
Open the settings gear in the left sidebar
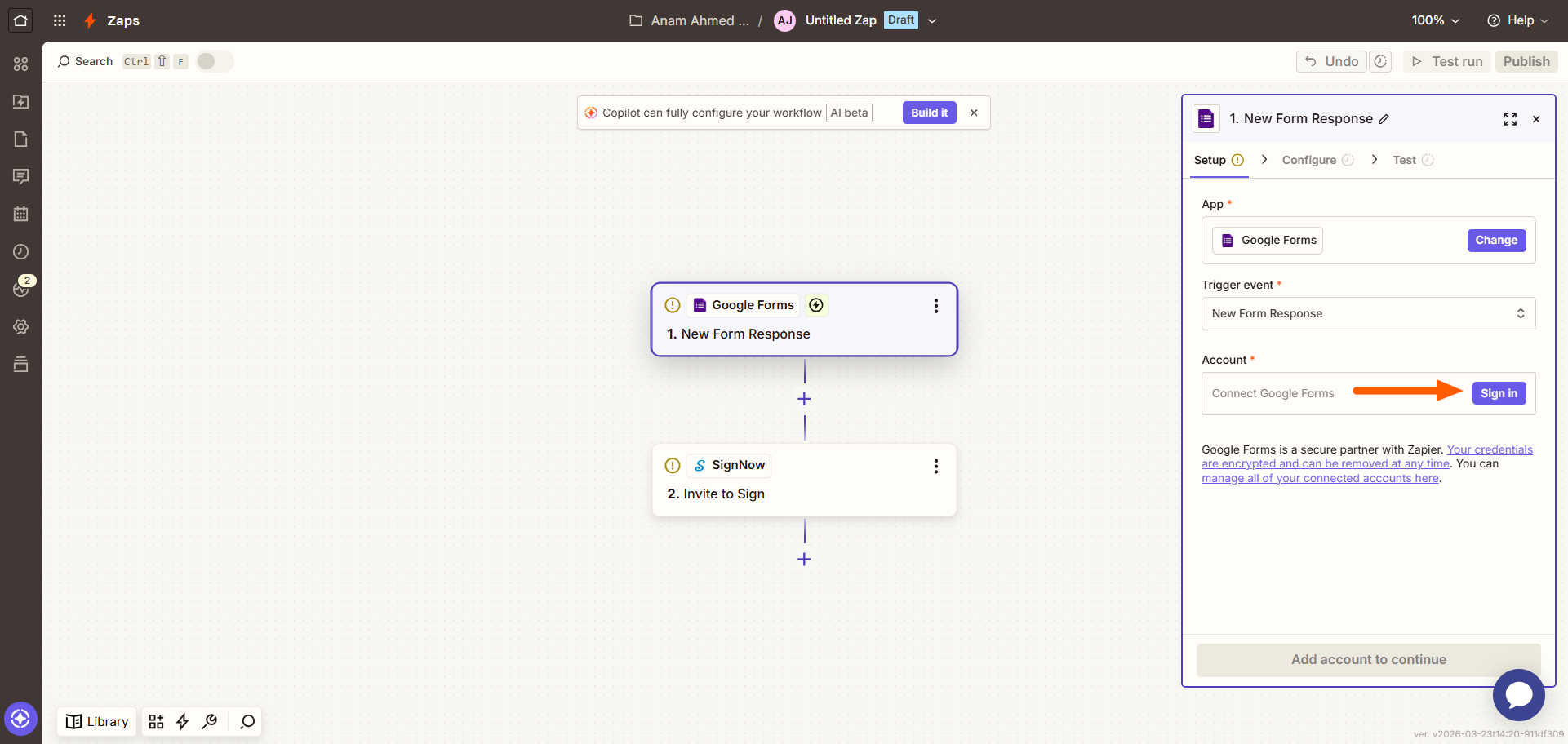21,326
